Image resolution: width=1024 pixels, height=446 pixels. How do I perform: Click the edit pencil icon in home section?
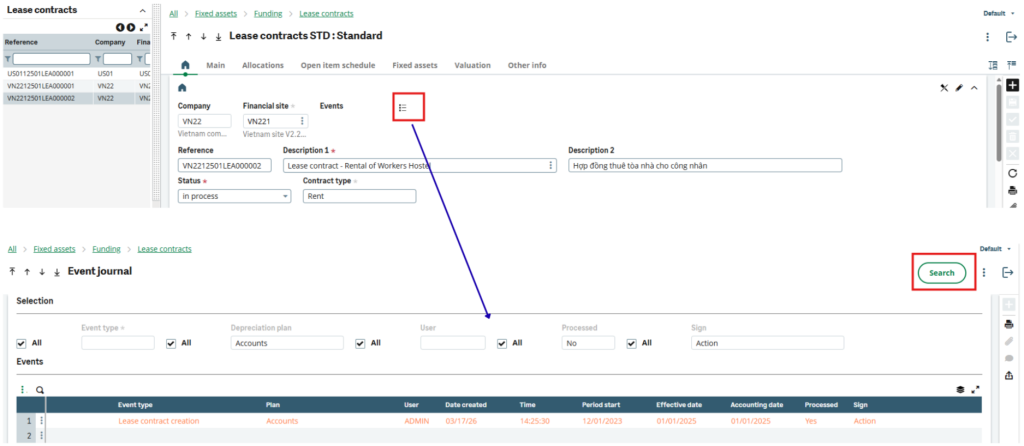[959, 88]
